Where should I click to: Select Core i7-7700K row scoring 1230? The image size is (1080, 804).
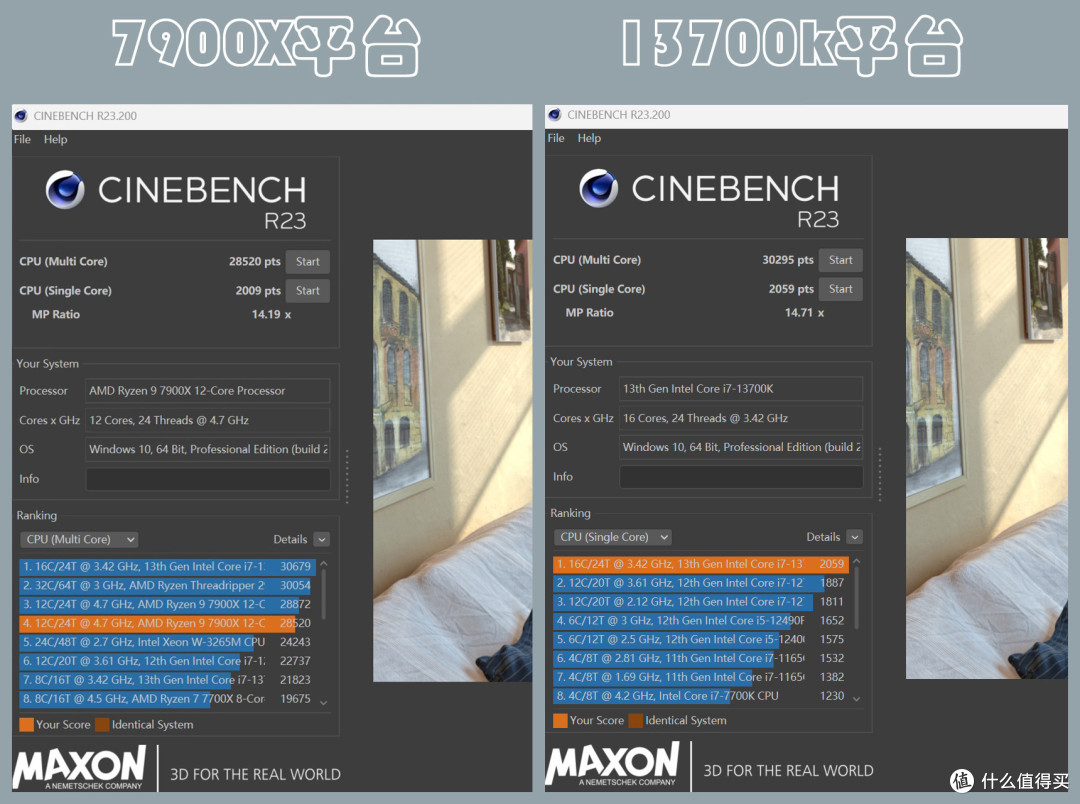[700, 696]
